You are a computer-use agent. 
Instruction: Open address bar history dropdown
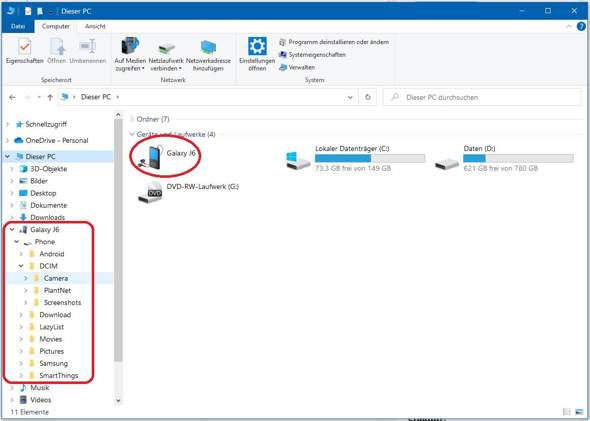(350, 97)
